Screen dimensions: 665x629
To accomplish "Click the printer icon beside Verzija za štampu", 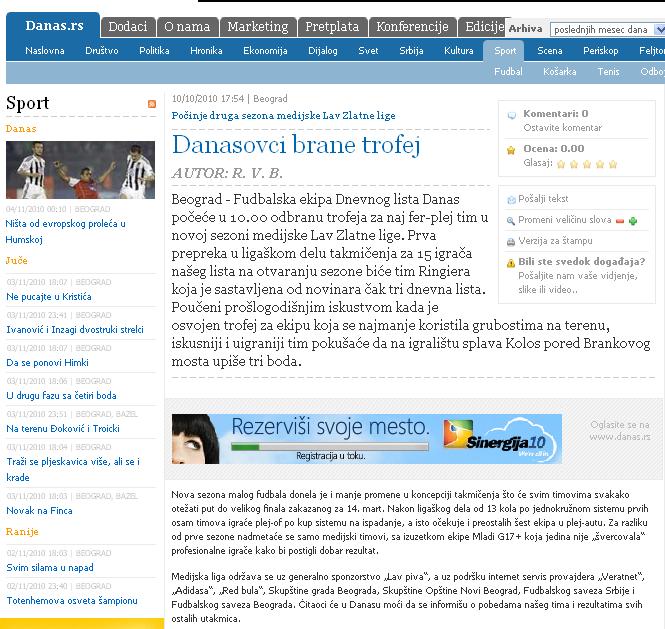I will point(511,242).
